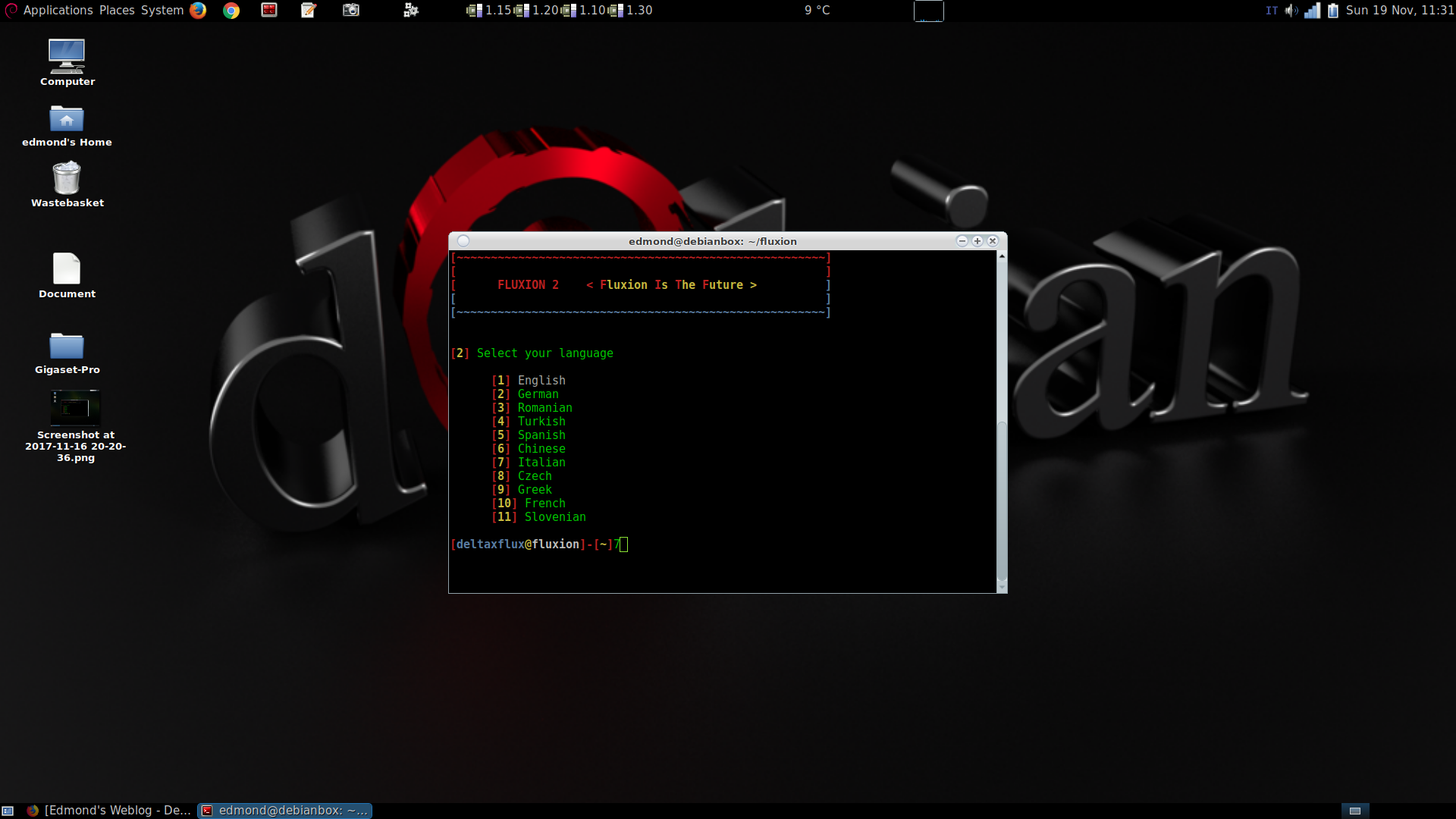This screenshot has width=1456, height=819.
Task: Open the network signal strength icon
Action: tap(1312, 10)
